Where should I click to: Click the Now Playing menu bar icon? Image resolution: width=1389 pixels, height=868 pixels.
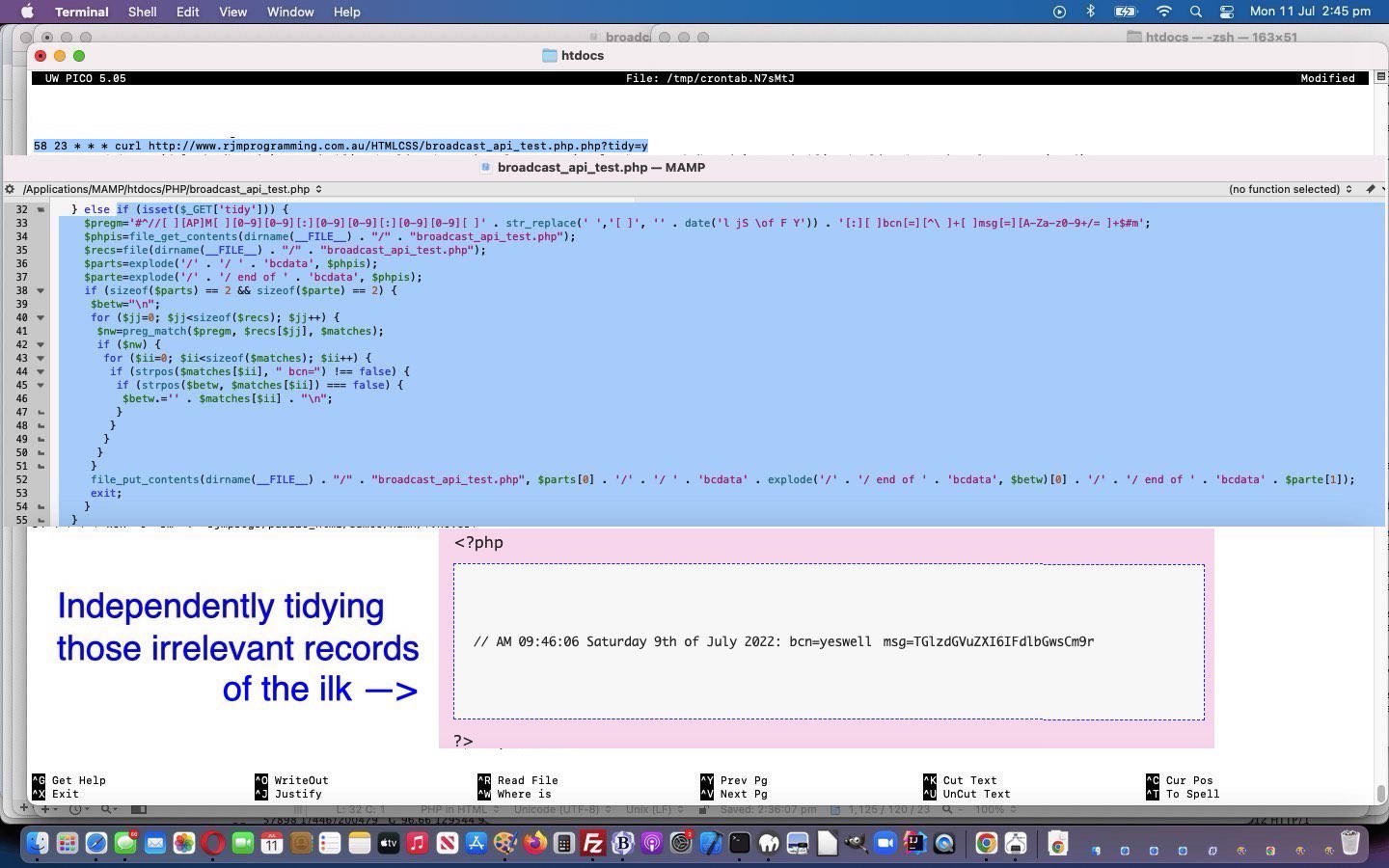click(x=1059, y=12)
